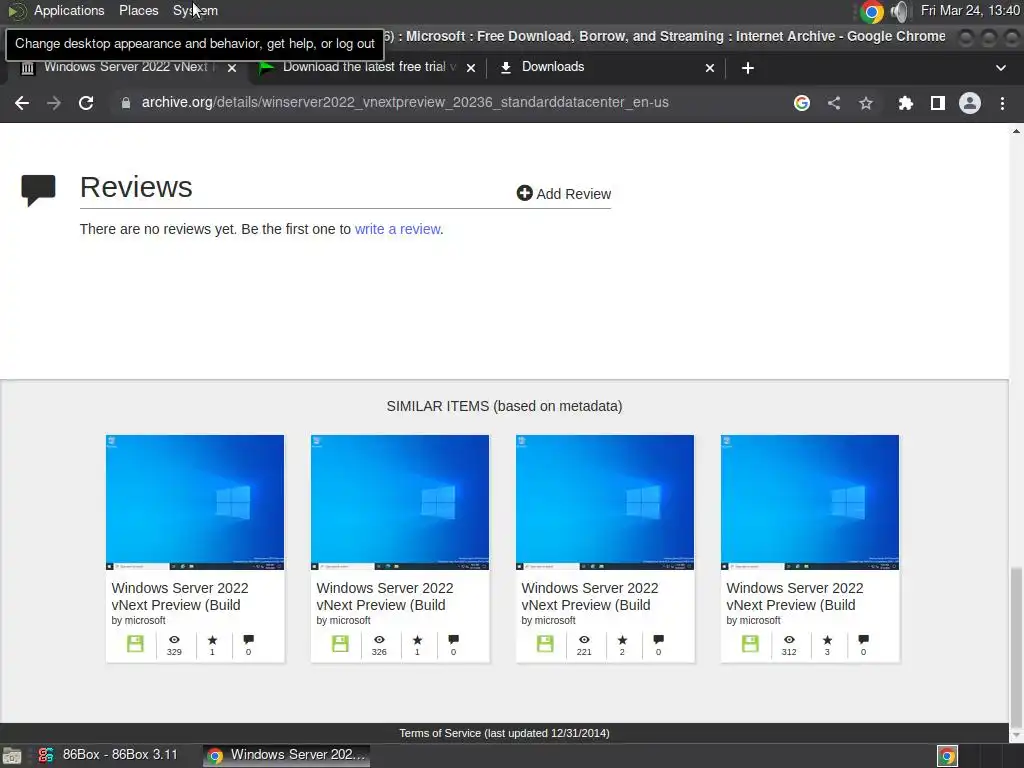This screenshot has width=1024, height=768.
Task: Reload the archive.org page
Action: 86,103
